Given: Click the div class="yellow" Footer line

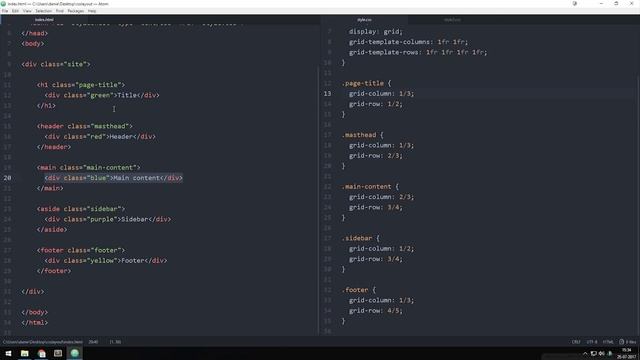Looking at the screenshot, I should tap(106, 260).
